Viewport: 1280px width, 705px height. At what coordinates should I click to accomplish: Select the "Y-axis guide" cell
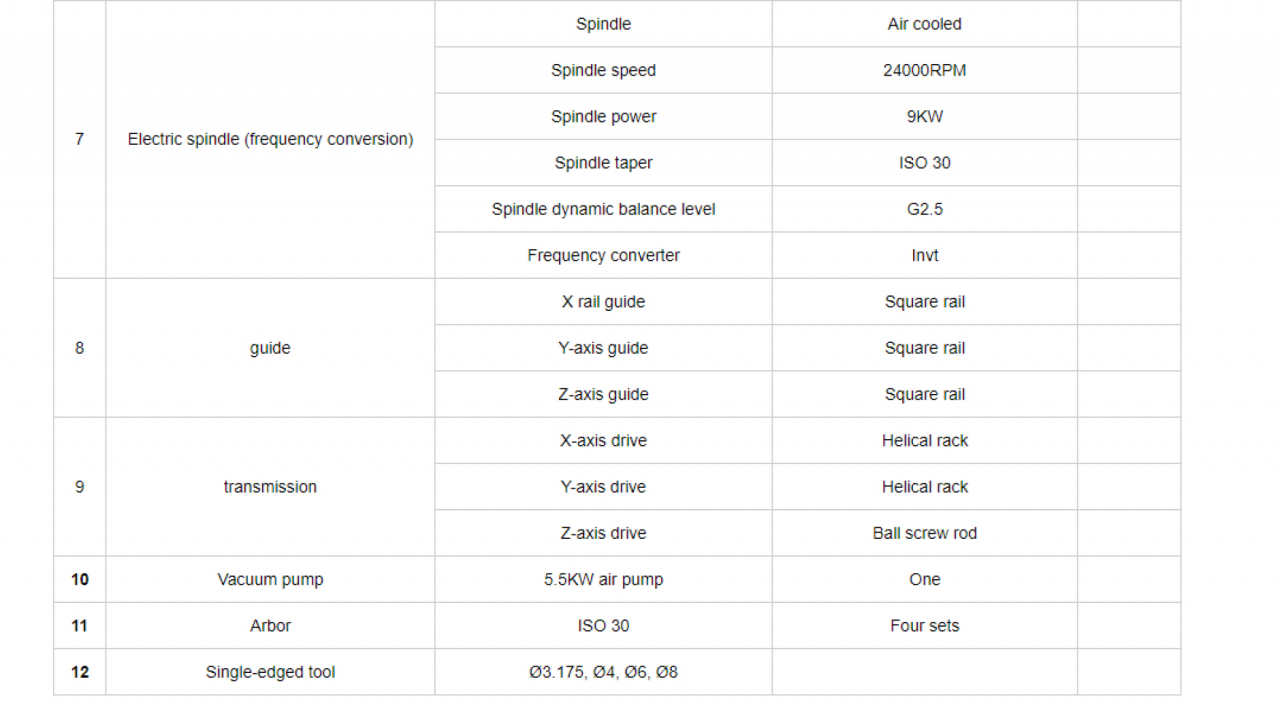pos(603,348)
